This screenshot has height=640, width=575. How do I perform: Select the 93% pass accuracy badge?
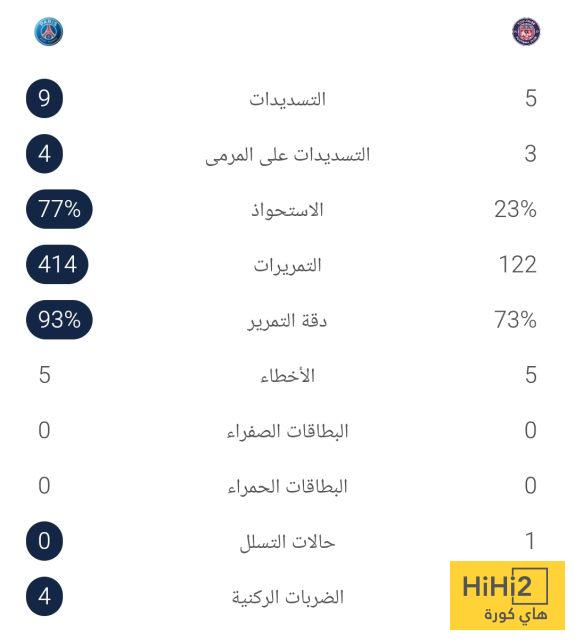pos(59,320)
